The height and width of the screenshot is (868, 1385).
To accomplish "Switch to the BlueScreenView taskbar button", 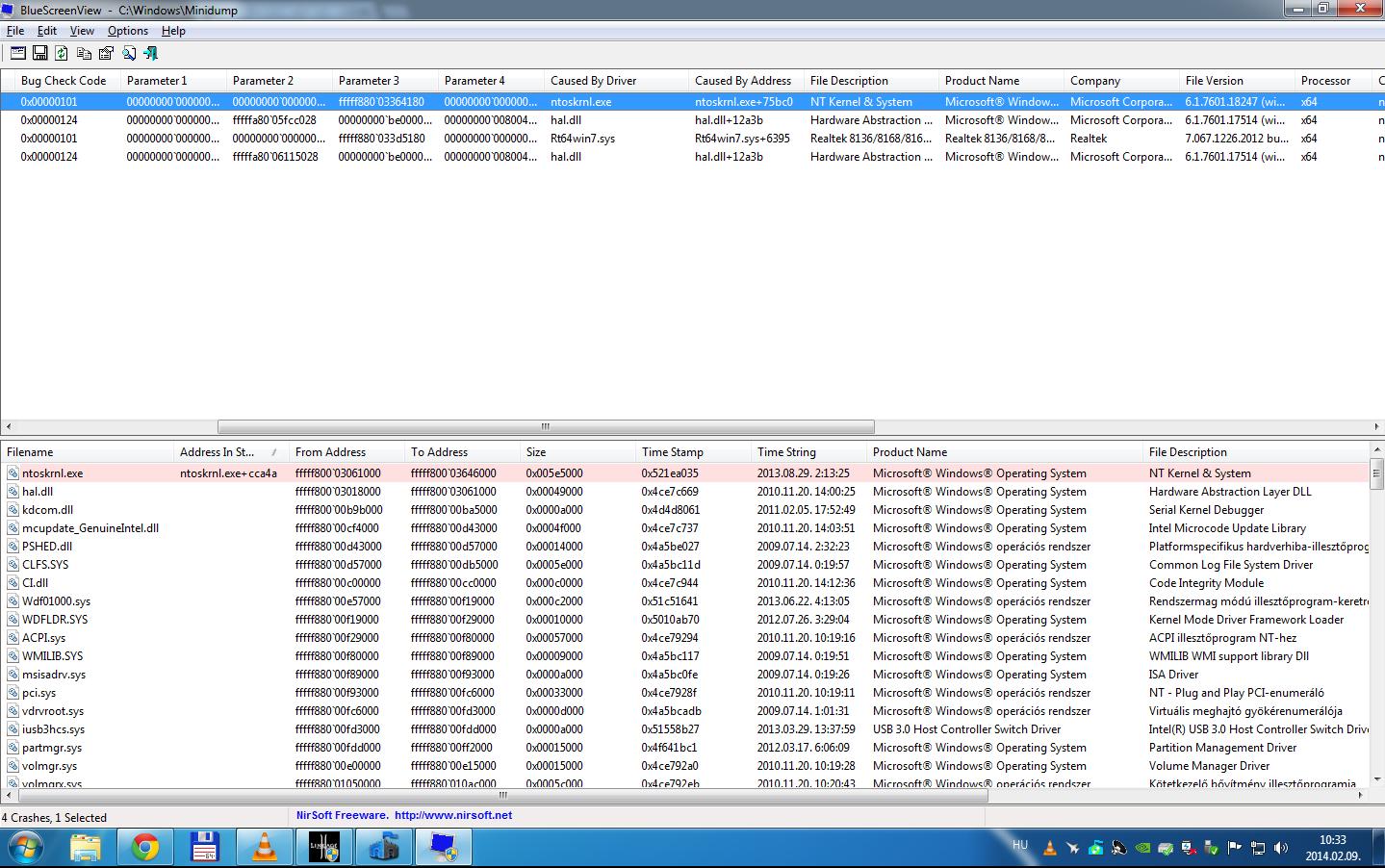I will click(444, 848).
